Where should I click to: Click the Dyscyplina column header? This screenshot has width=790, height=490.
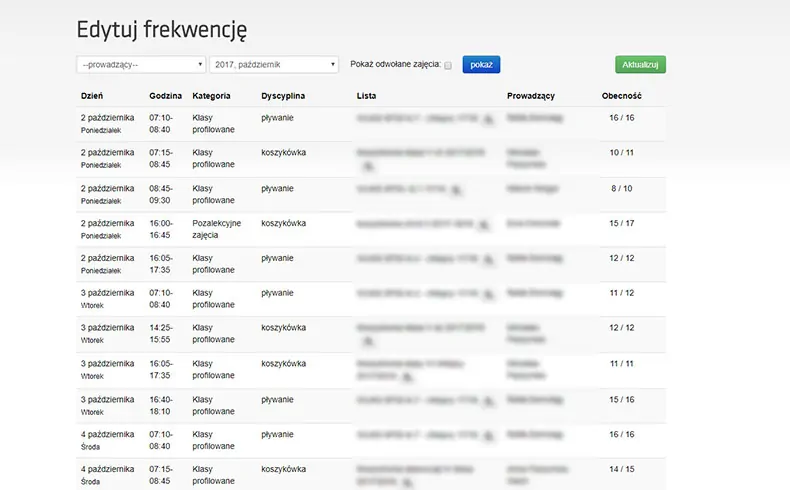point(283,96)
